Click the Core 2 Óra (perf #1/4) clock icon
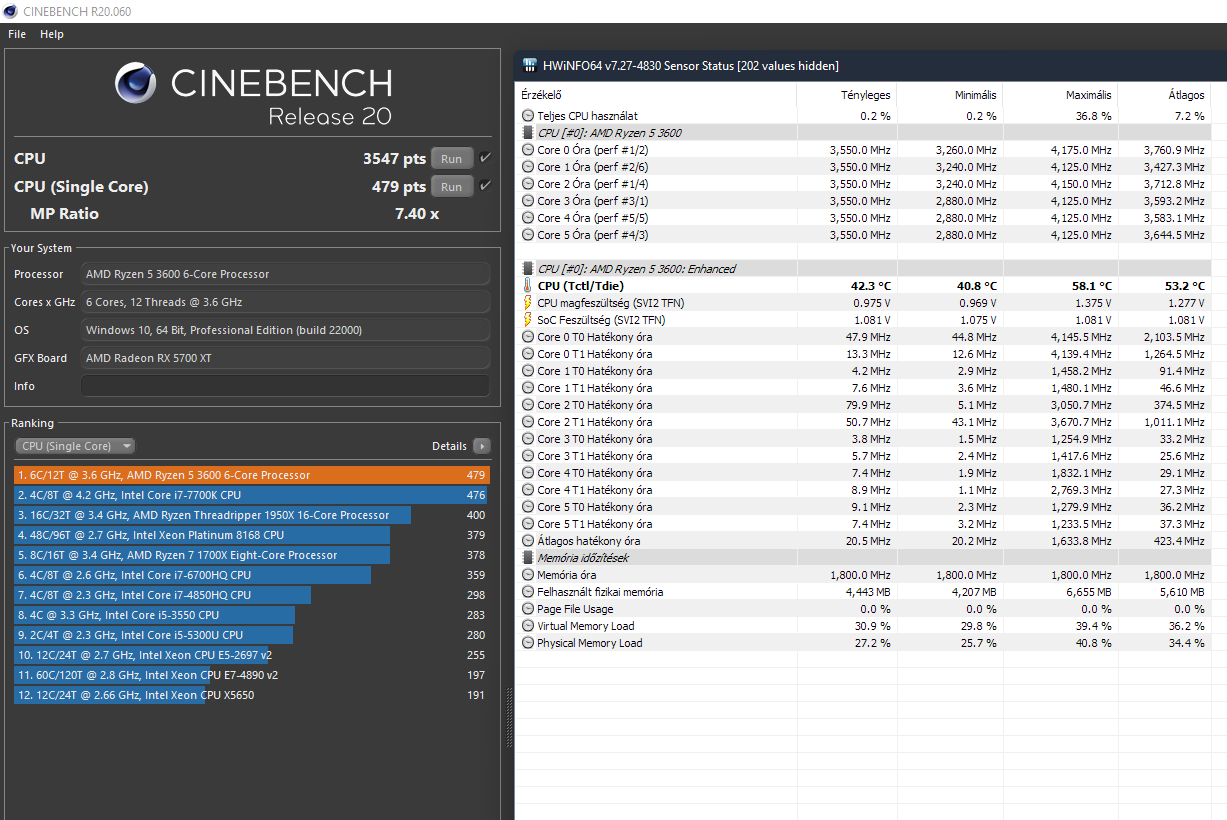1227x820 pixels. coord(528,184)
